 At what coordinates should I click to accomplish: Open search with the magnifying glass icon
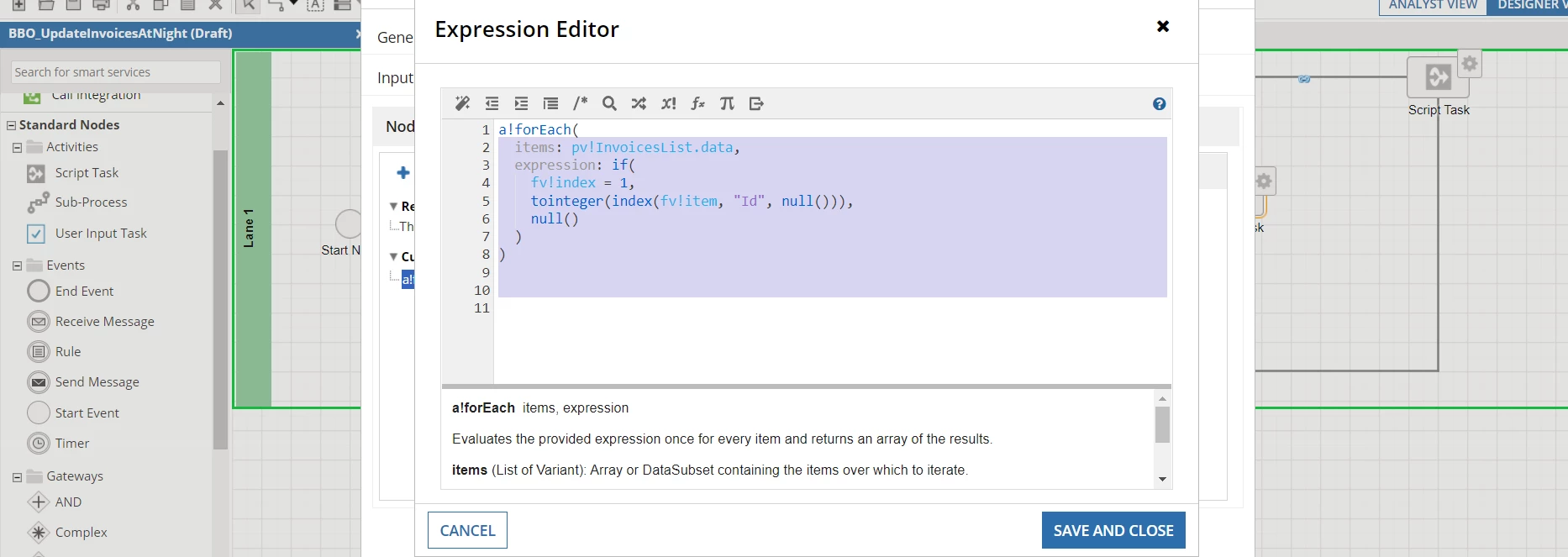click(609, 103)
